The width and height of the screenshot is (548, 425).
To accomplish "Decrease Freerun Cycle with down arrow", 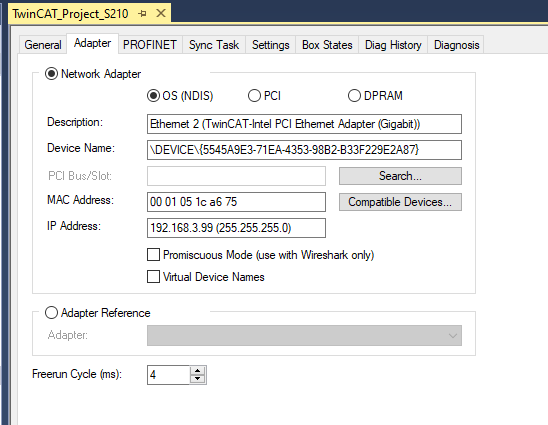I will pyautogui.click(x=198, y=379).
